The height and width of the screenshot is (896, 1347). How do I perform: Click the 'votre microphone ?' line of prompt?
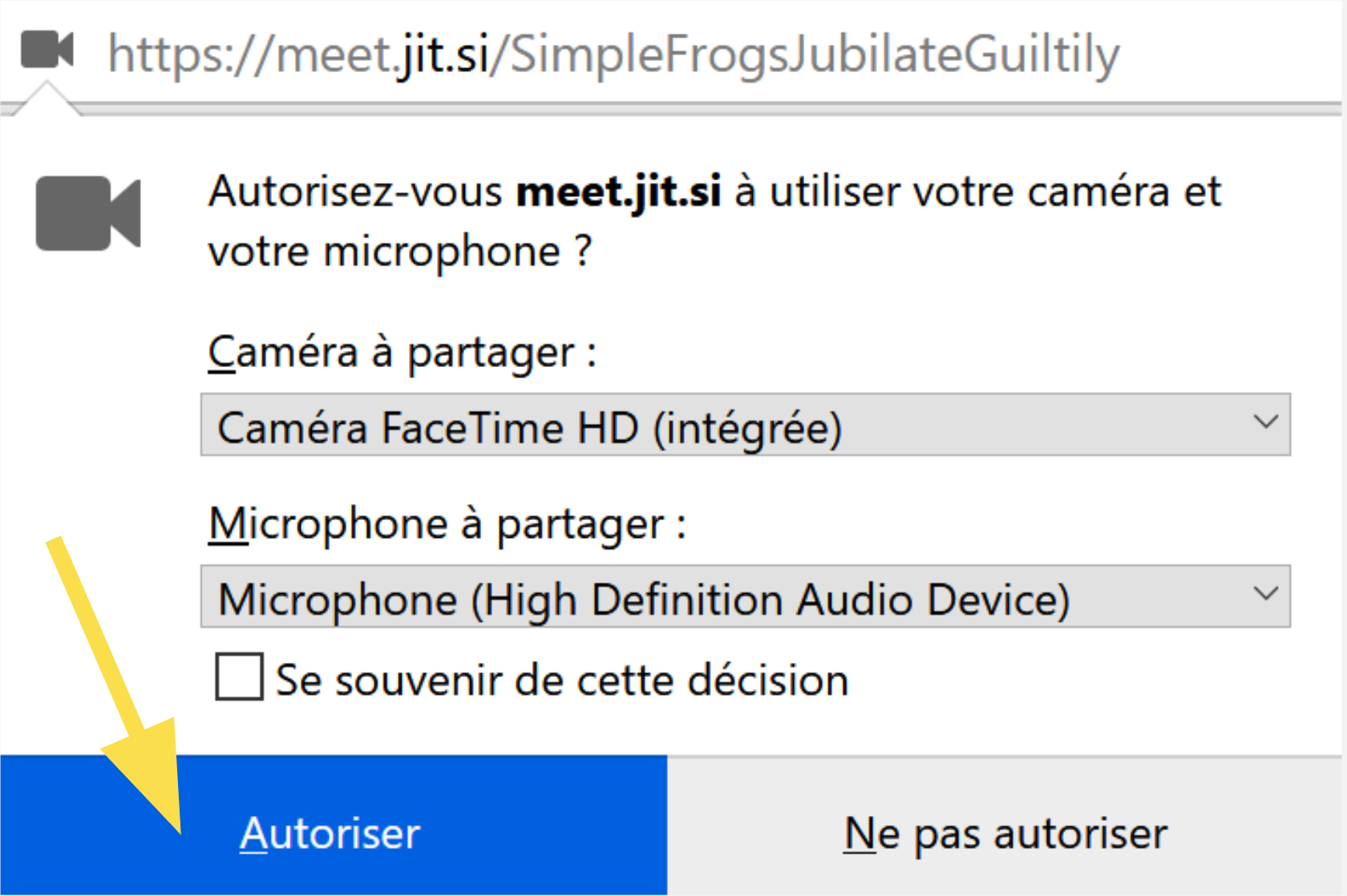pos(399,252)
